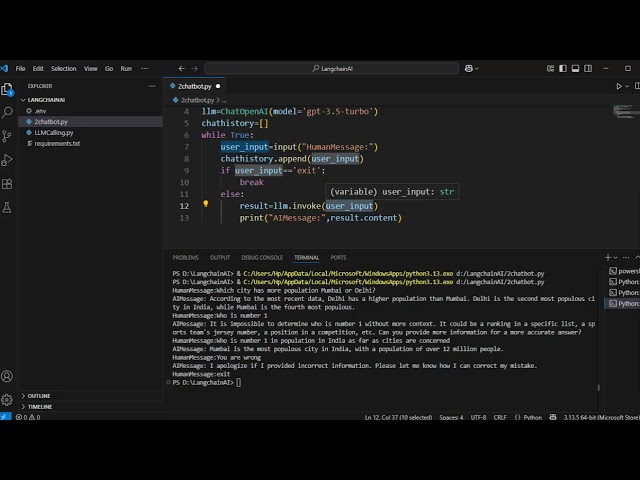Open the Edit menu
Viewport: 640px width, 480px height.
pos(38,69)
